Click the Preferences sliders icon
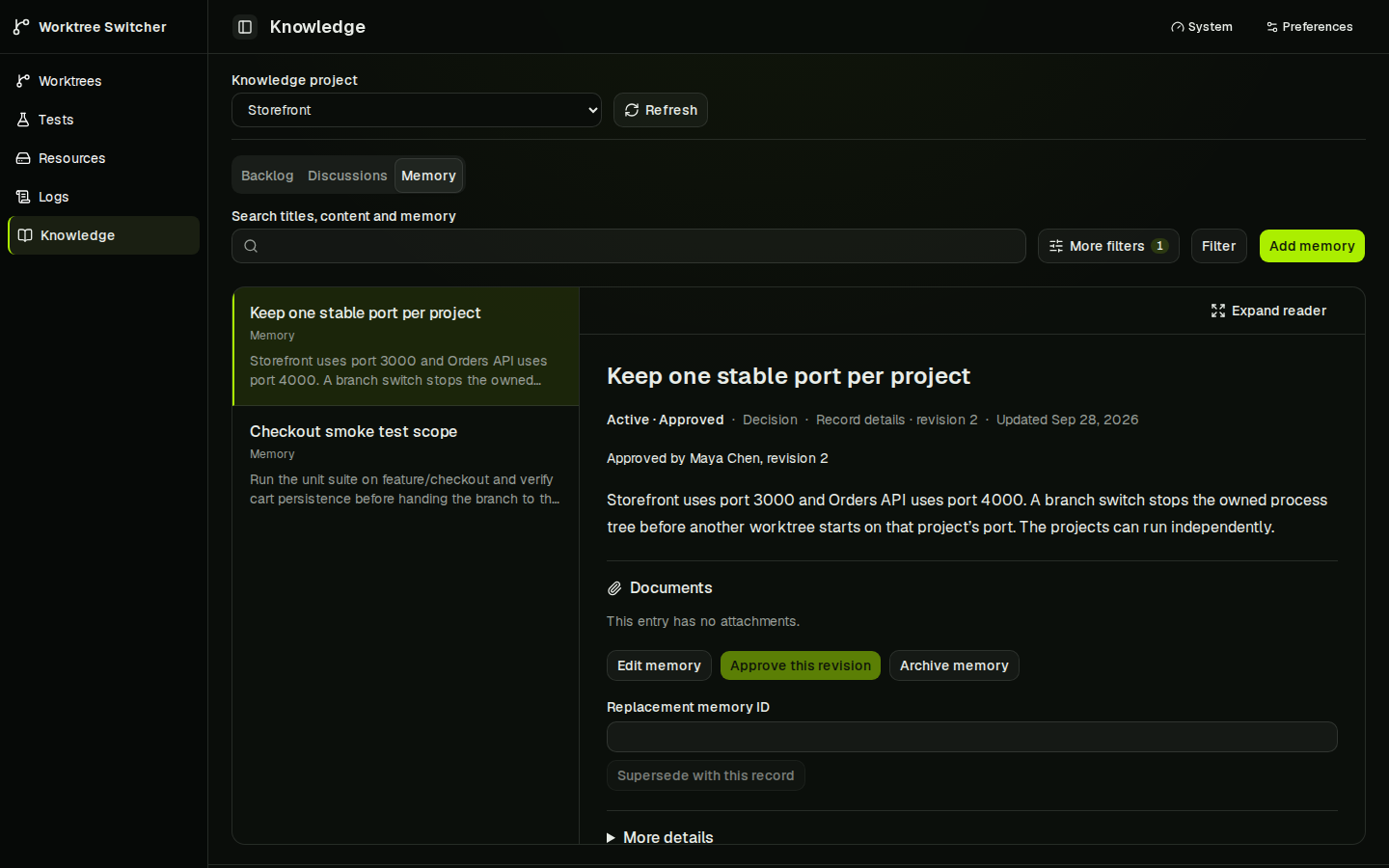Viewport: 1389px width, 868px height. (x=1271, y=27)
